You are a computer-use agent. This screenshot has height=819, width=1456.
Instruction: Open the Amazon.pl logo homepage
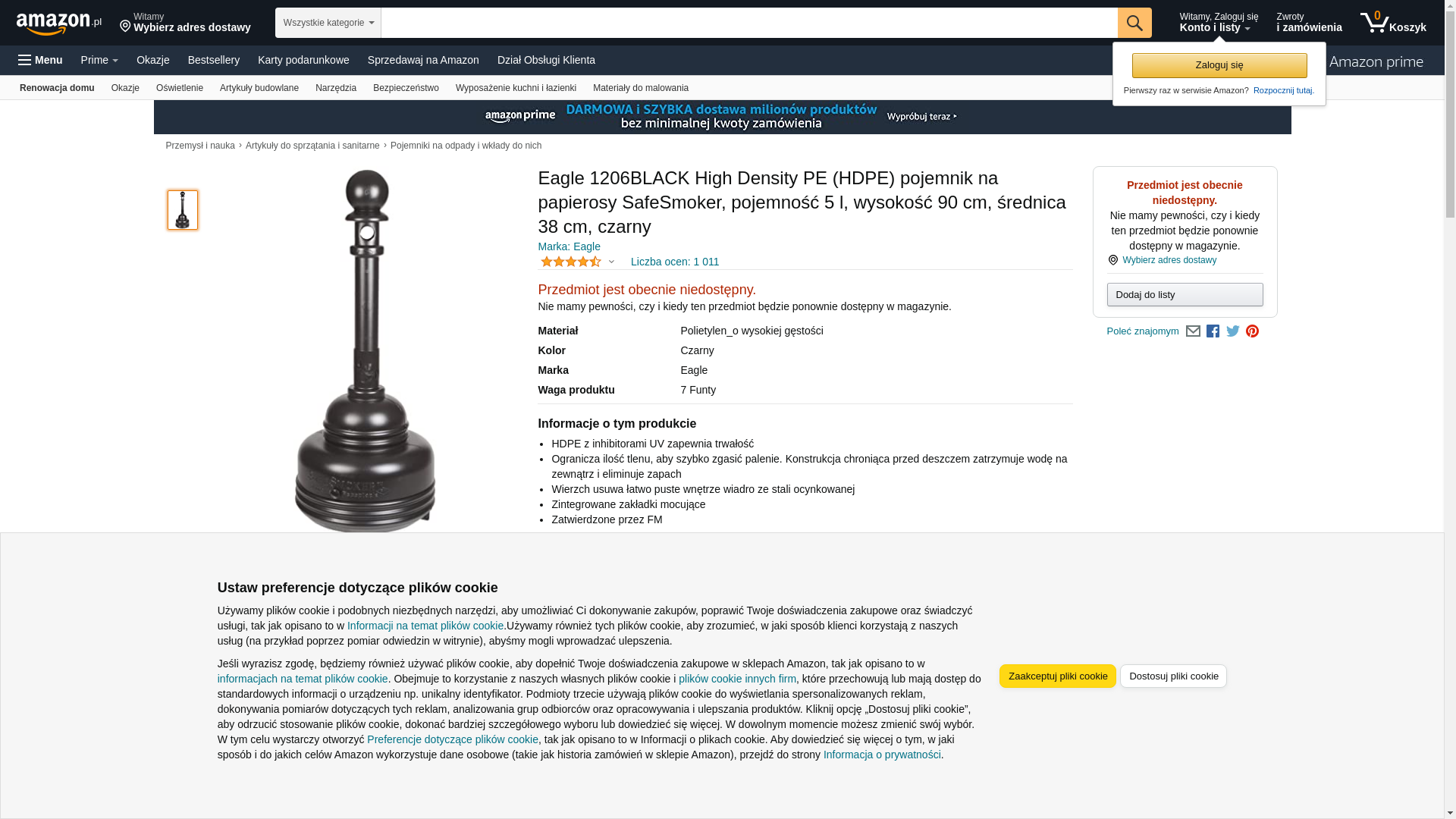59,24
